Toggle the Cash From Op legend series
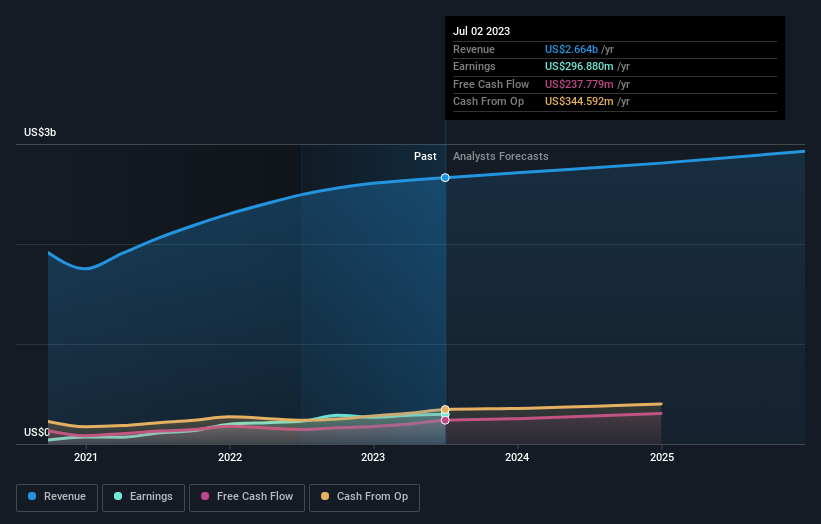The width and height of the screenshot is (821, 524). (364, 497)
